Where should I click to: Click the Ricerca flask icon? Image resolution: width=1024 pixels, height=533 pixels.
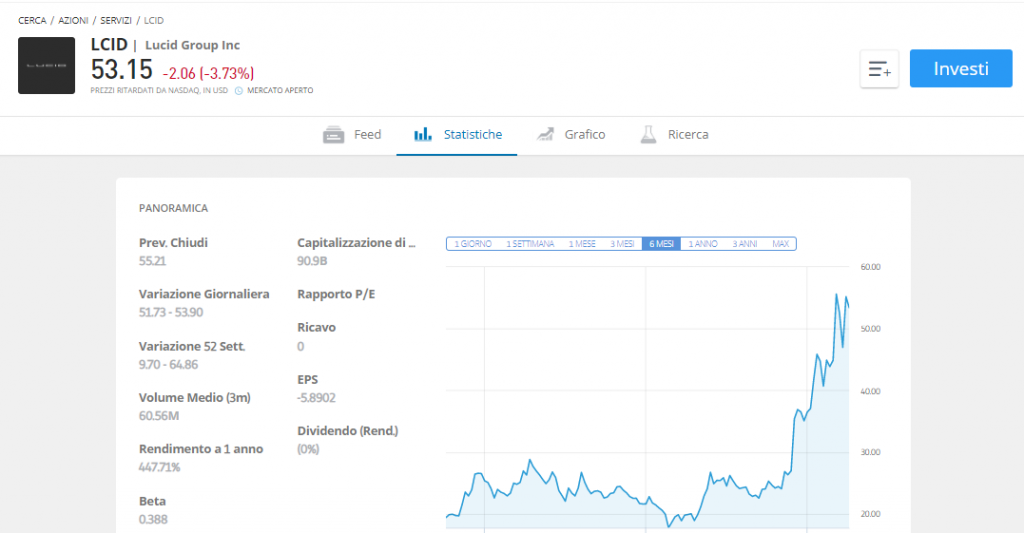click(x=648, y=135)
